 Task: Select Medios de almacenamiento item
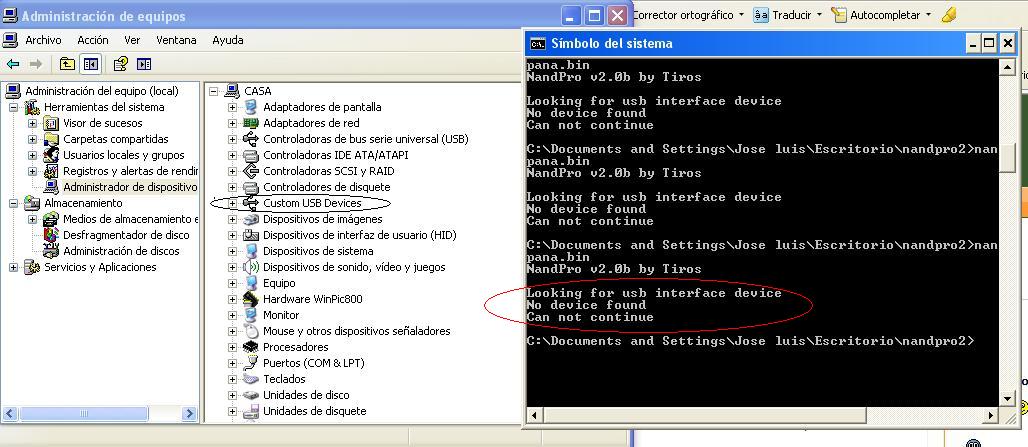pyautogui.click(x=130, y=219)
